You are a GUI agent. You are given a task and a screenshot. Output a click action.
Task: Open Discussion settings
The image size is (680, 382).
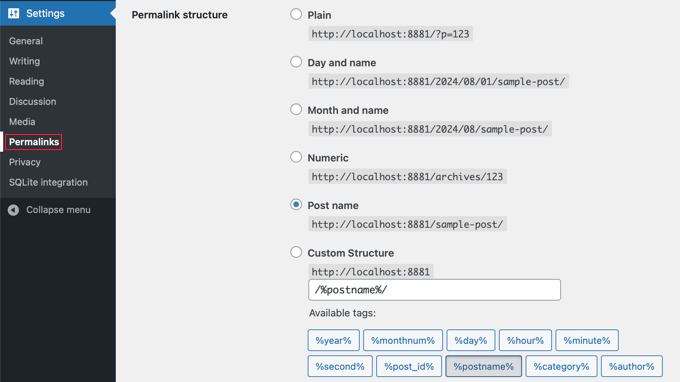tap(33, 101)
